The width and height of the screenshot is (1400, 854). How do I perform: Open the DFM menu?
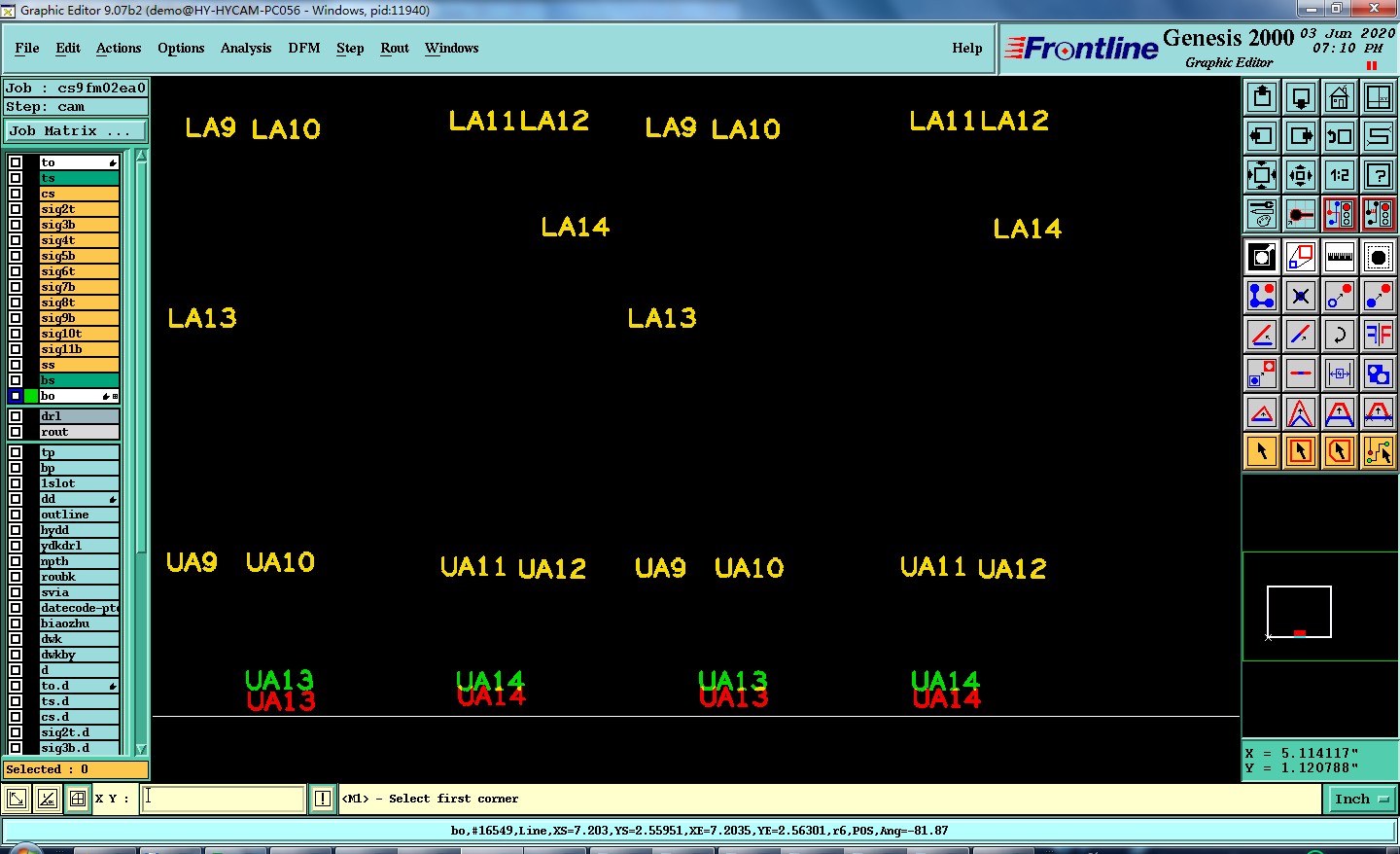click(304, 48)
